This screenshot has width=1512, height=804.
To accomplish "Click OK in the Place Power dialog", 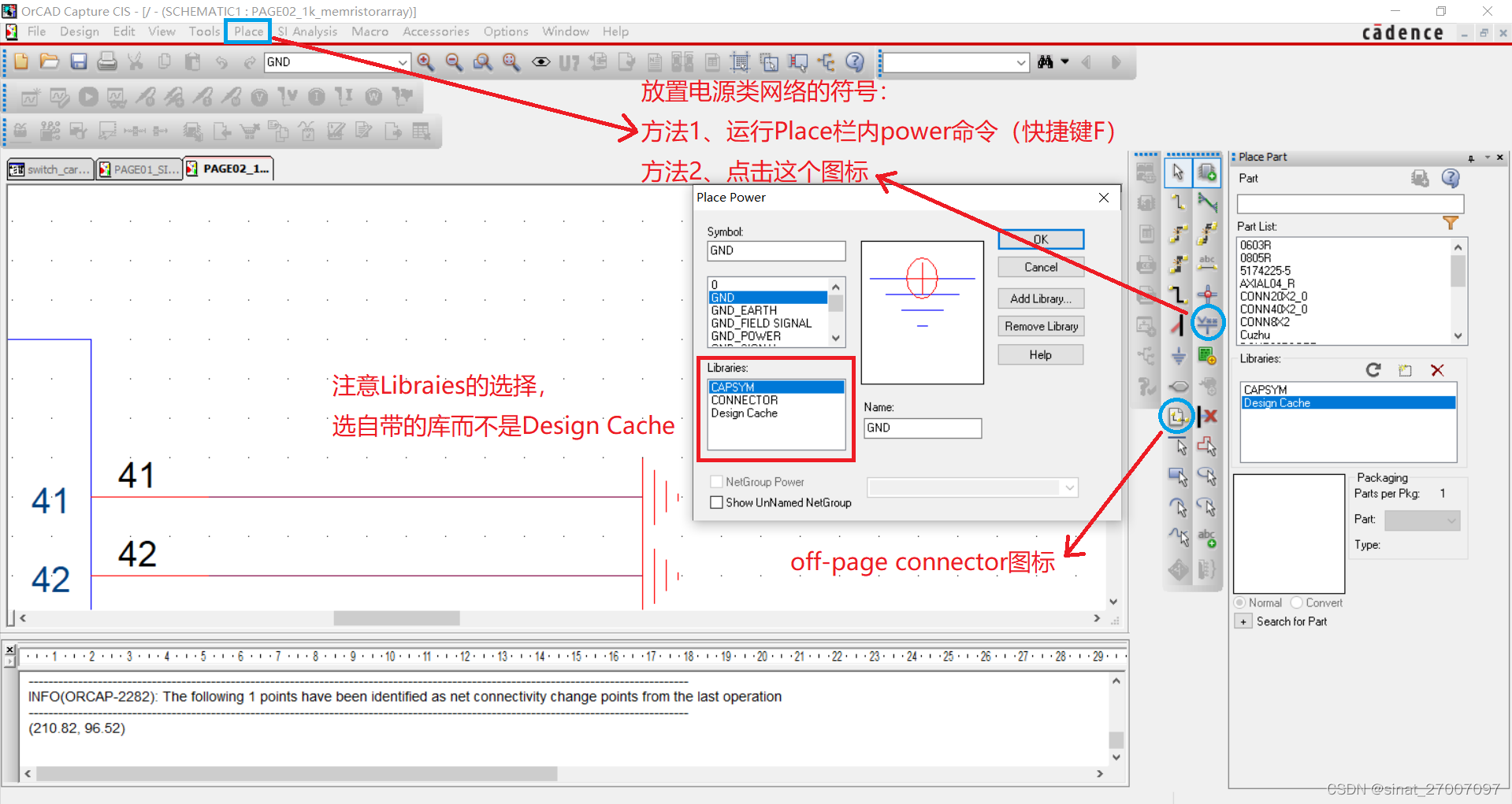I will coord(1040,239).
